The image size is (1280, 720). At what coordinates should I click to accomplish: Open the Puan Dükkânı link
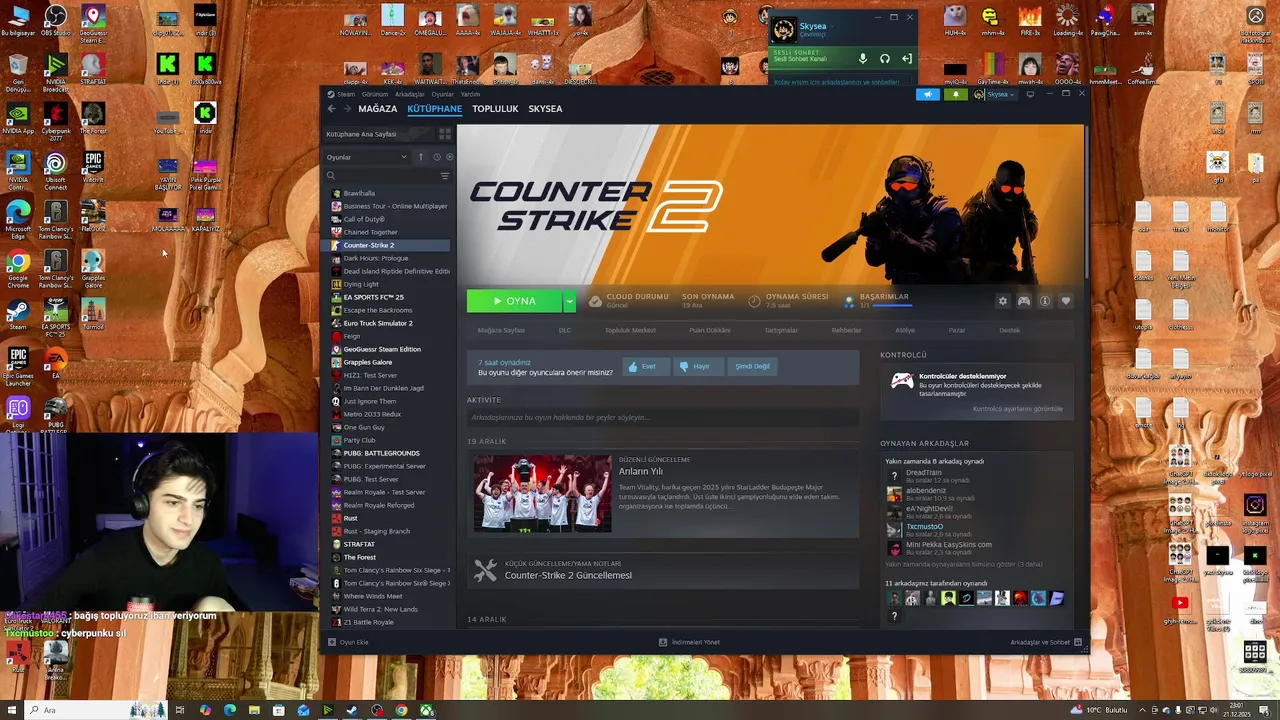point(710,330)
